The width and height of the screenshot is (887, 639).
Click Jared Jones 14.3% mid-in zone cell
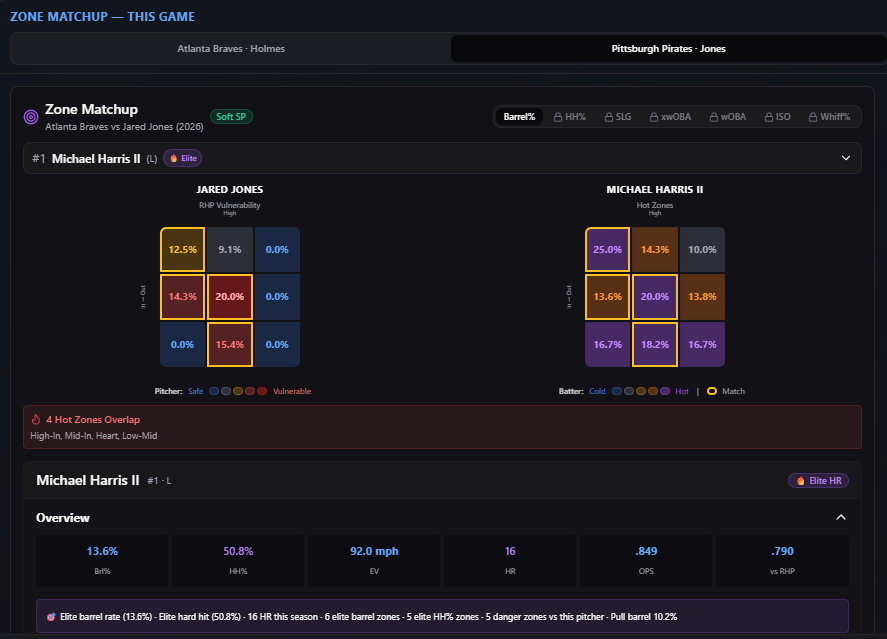(x=182, y=297)
